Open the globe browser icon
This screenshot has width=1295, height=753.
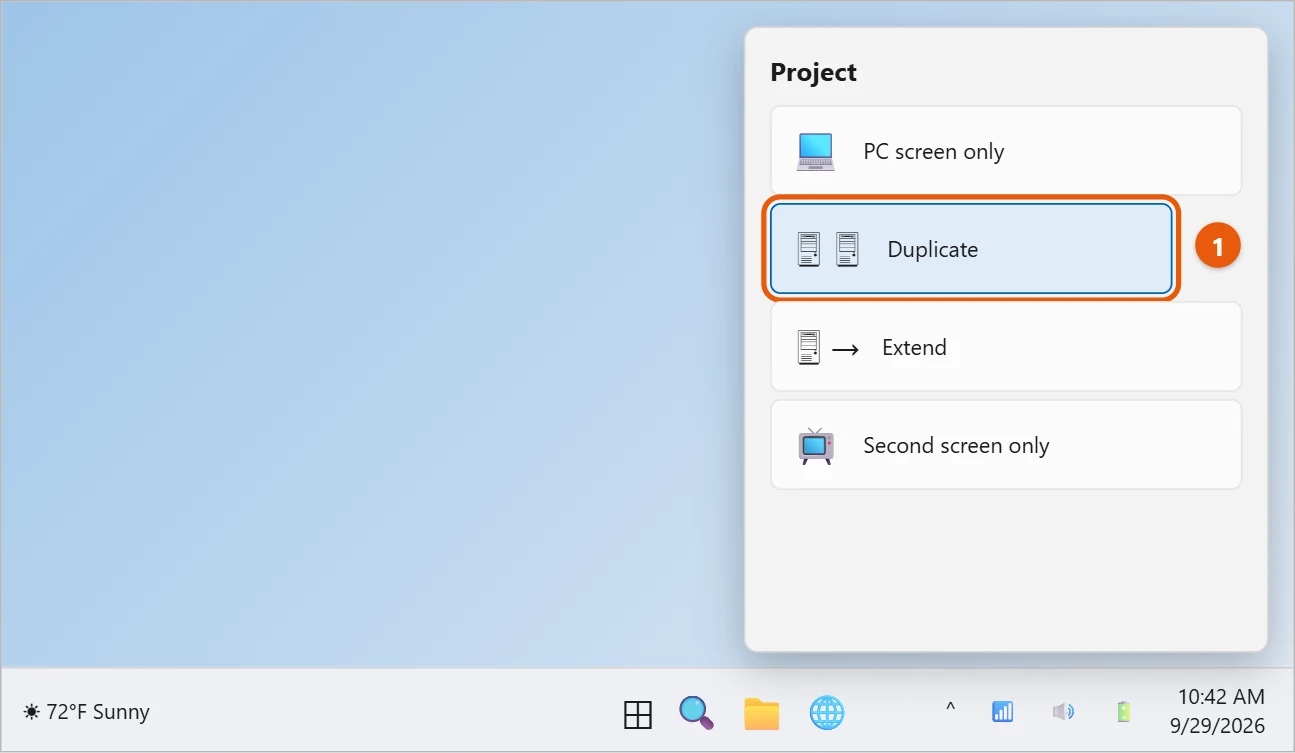tap(827, 713)
